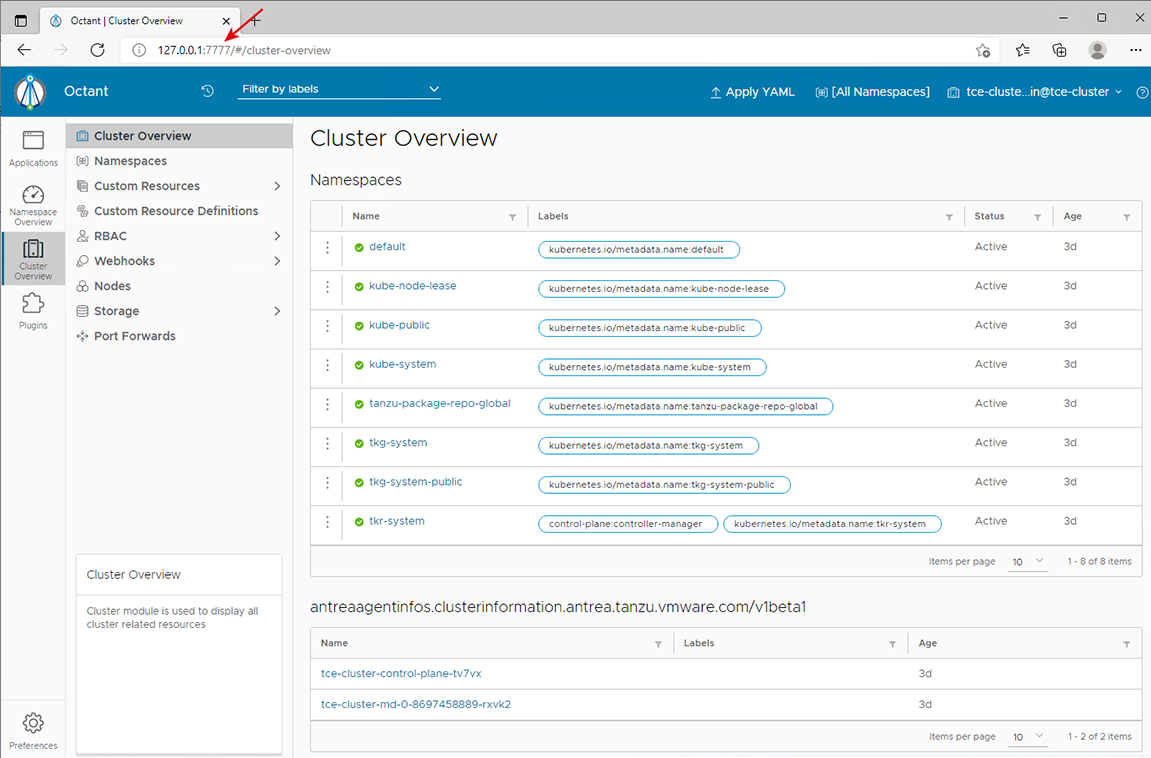
Task: Expand Custom Resources in sidebar
Action: coord(277,186)
